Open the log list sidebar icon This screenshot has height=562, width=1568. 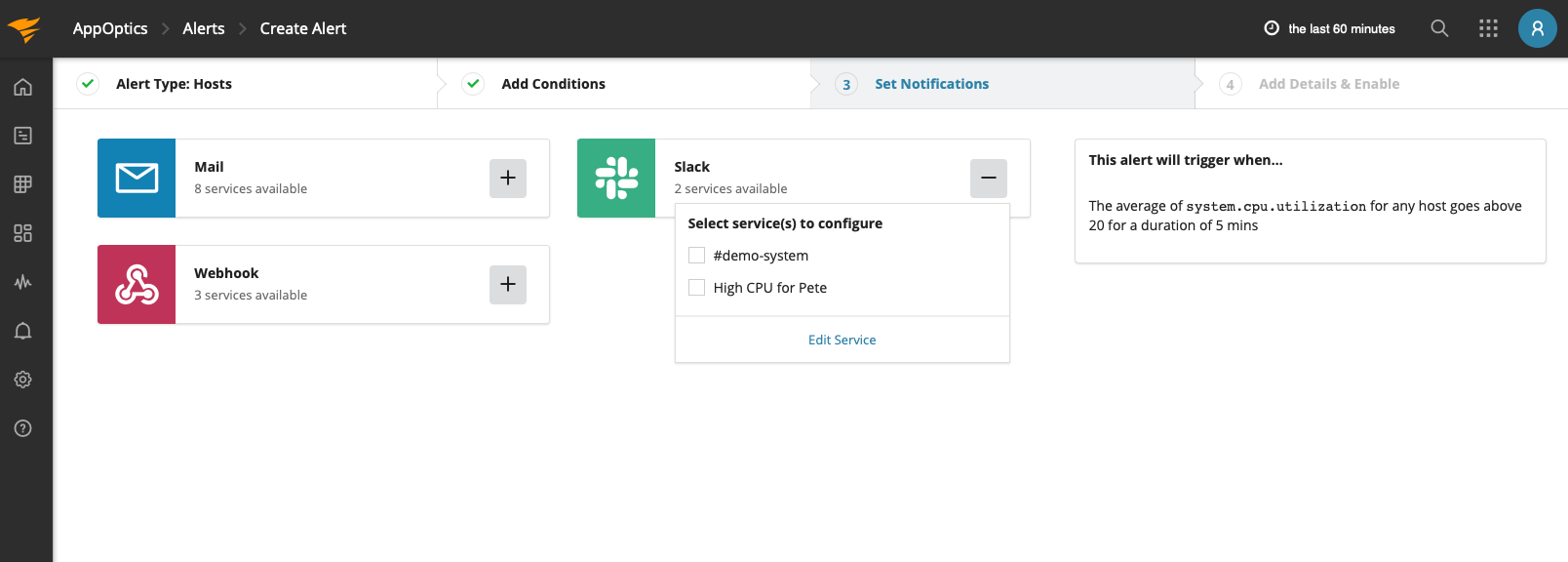pos(23,136)
